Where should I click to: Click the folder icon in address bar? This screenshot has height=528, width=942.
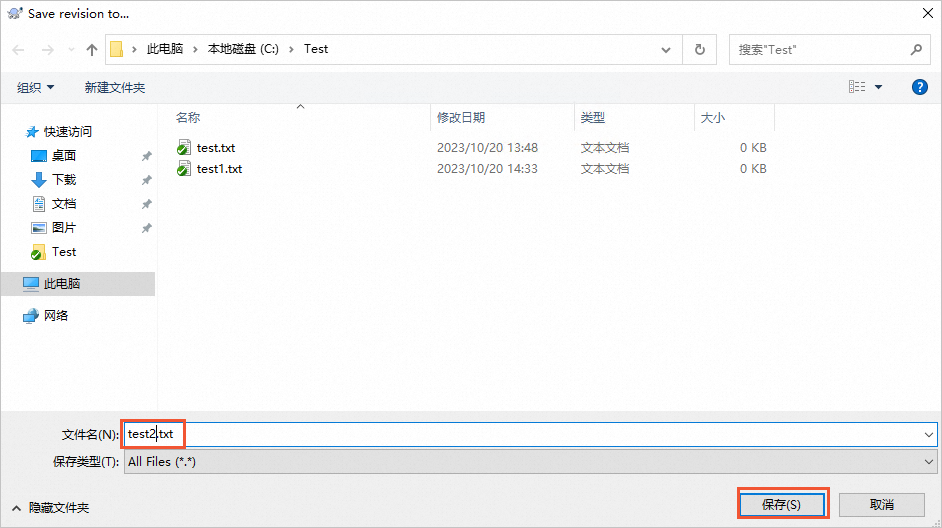(117, 49)
